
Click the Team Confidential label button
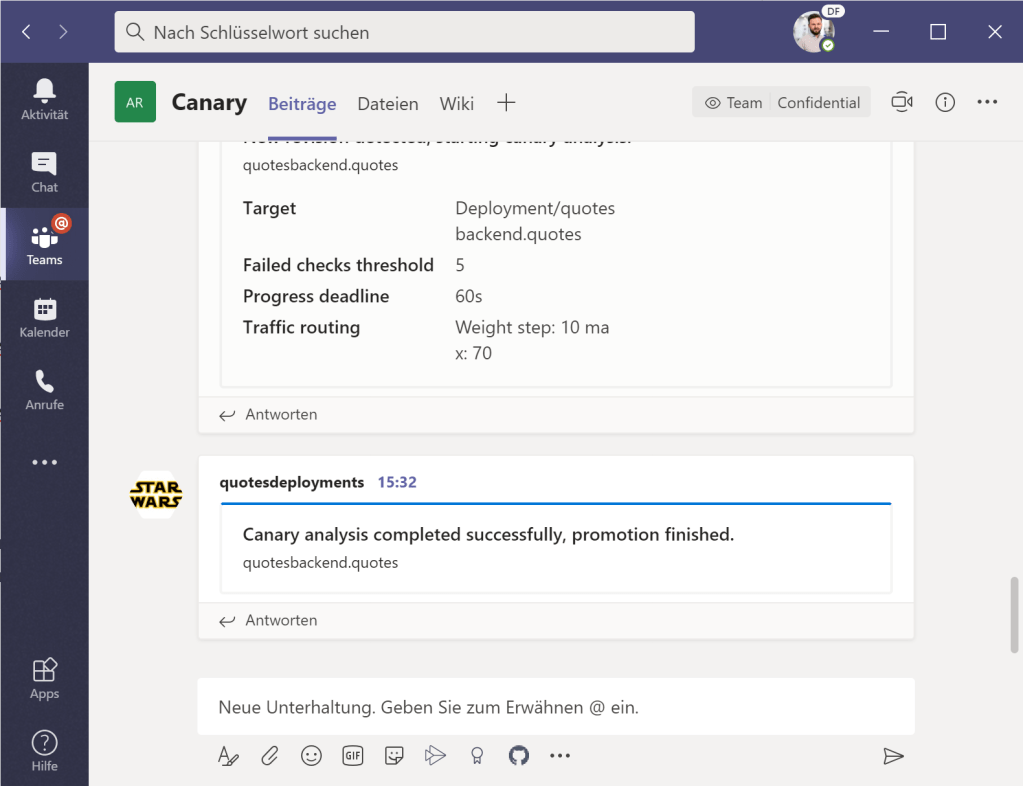click(781, 102)
